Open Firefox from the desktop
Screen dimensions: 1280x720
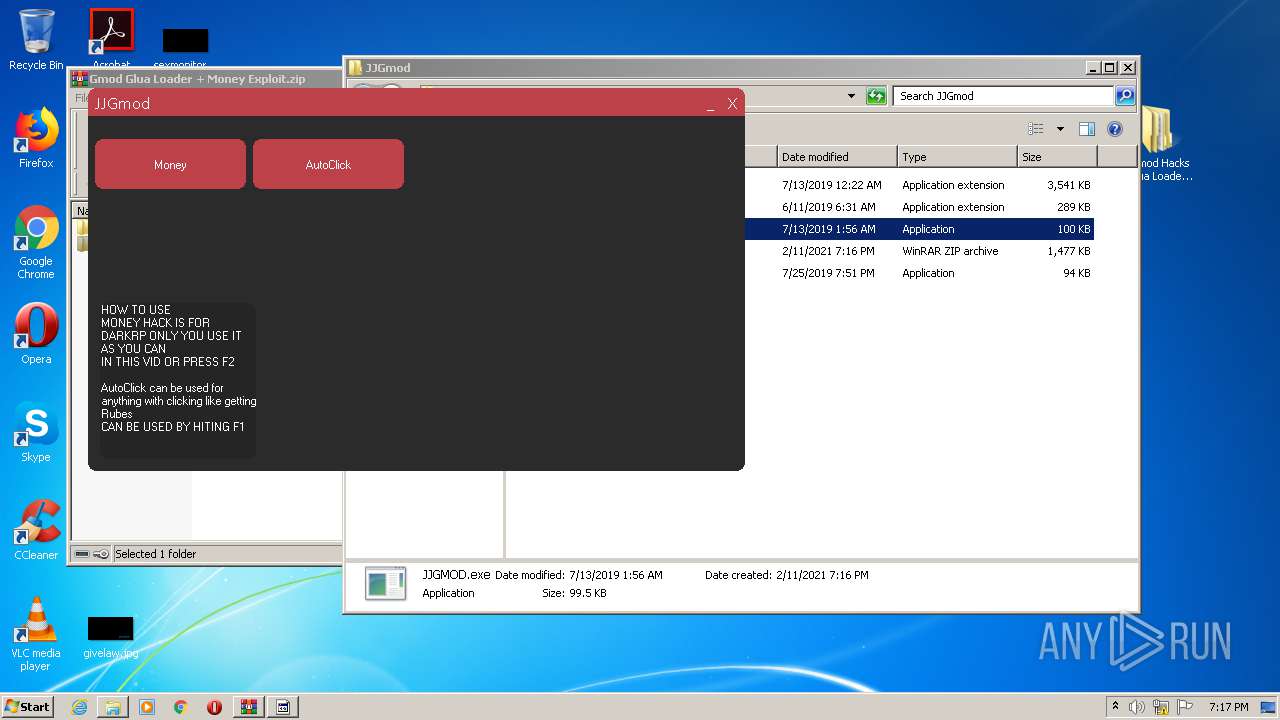pyautogui.click(x=36, y=138)
